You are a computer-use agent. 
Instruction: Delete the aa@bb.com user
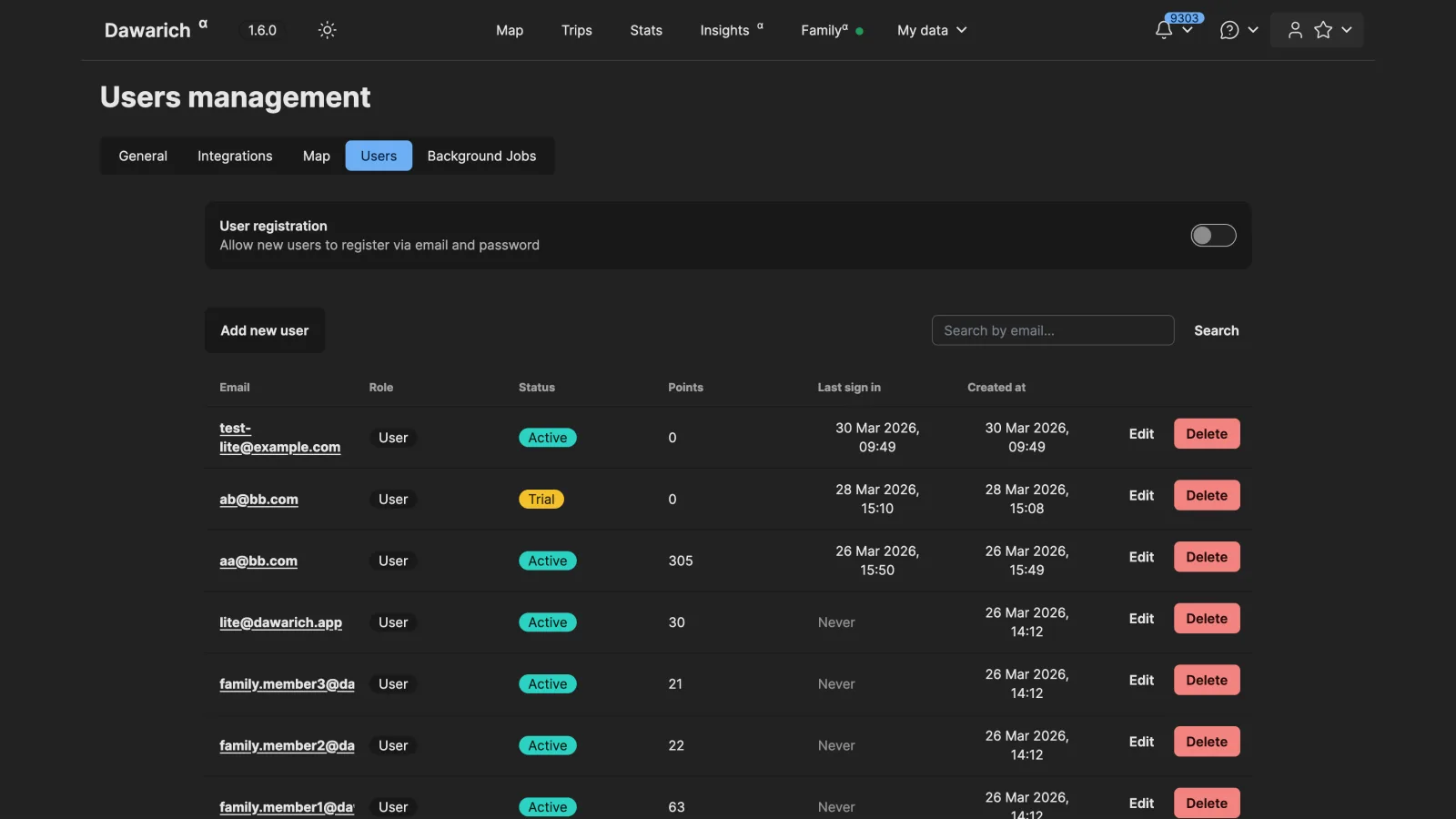pos(1207,557)
